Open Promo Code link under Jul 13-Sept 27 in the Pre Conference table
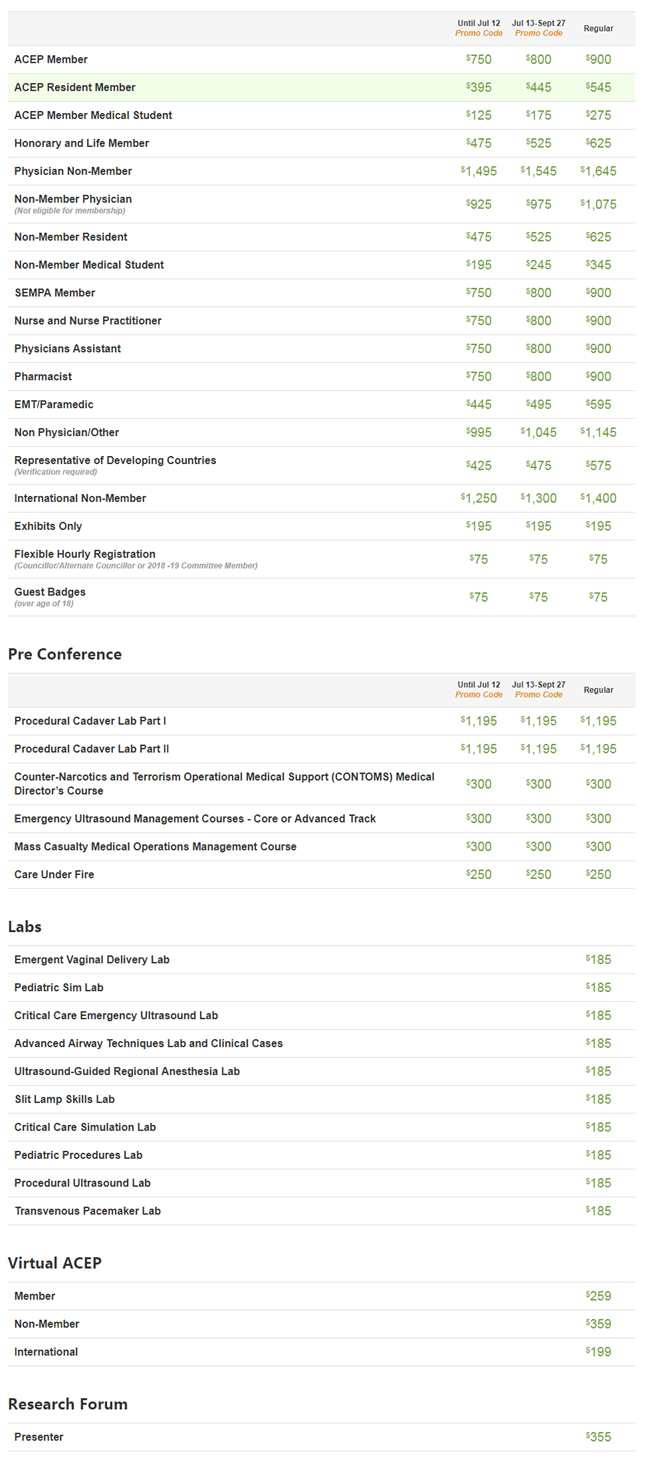This screenshot has height=1460, width=650. click(539, 695)
